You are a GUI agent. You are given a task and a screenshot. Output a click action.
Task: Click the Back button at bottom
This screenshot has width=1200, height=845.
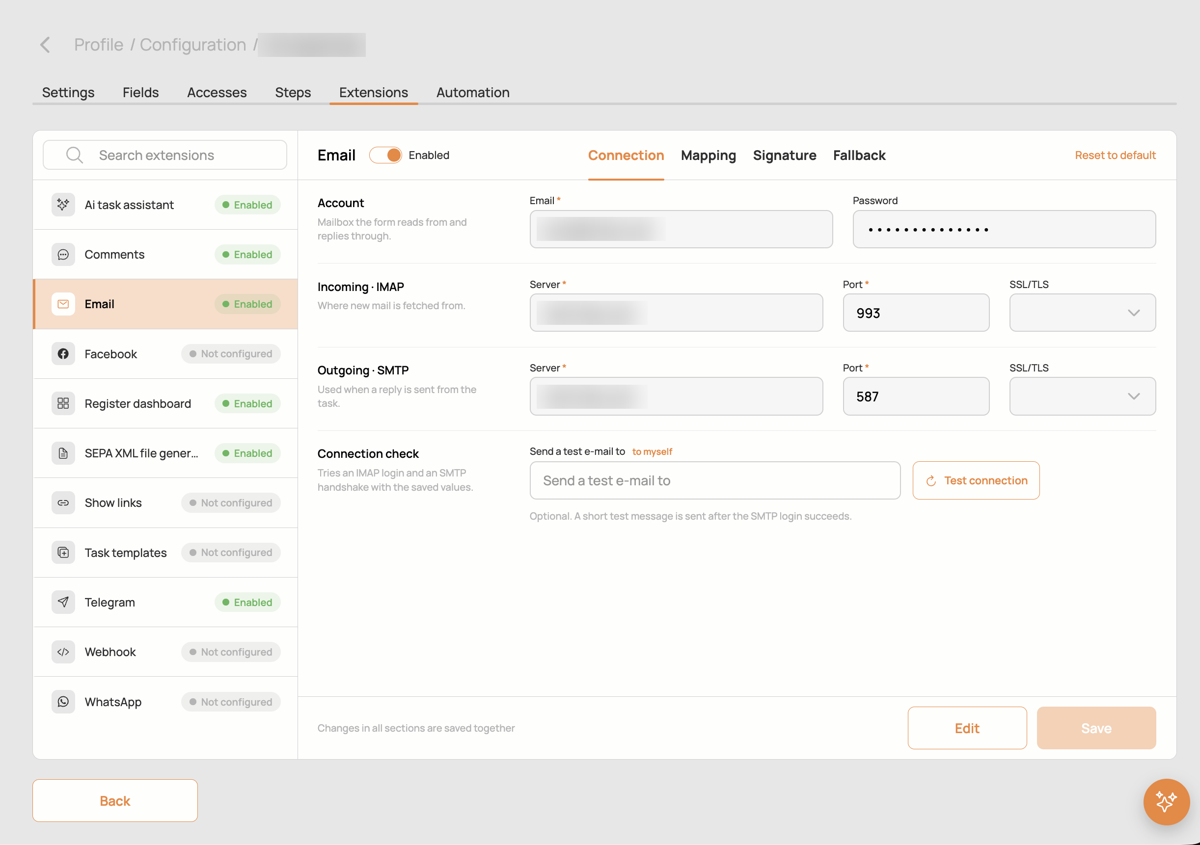click(x=115, y=801)
